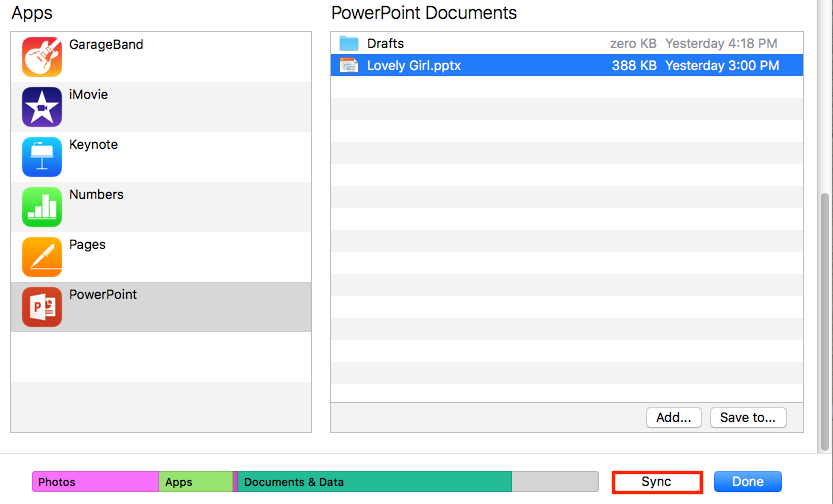
Task: Select the Keynote app icon
Action: 42,157
